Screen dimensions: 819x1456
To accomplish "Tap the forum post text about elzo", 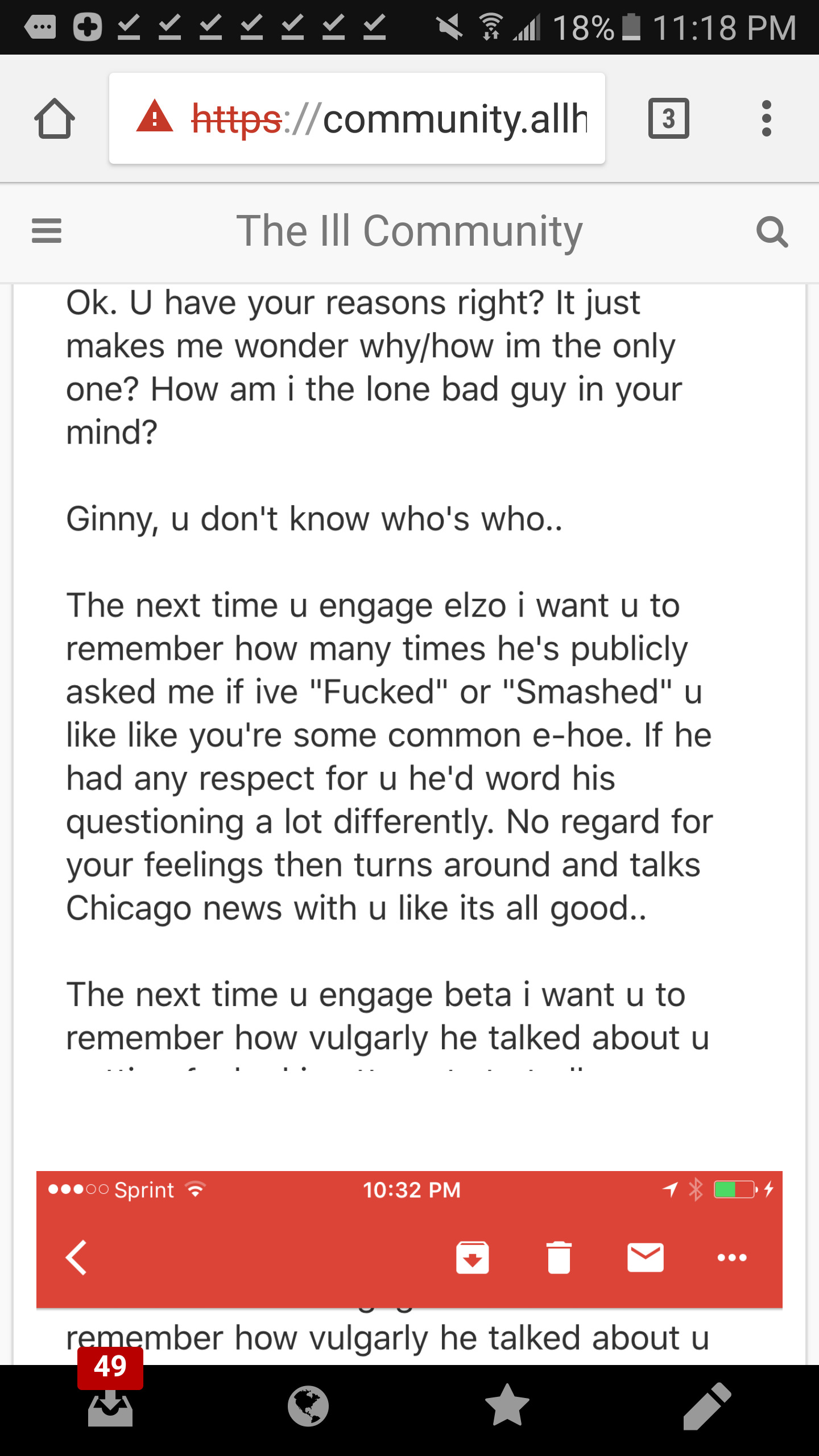I will (389, 756).
